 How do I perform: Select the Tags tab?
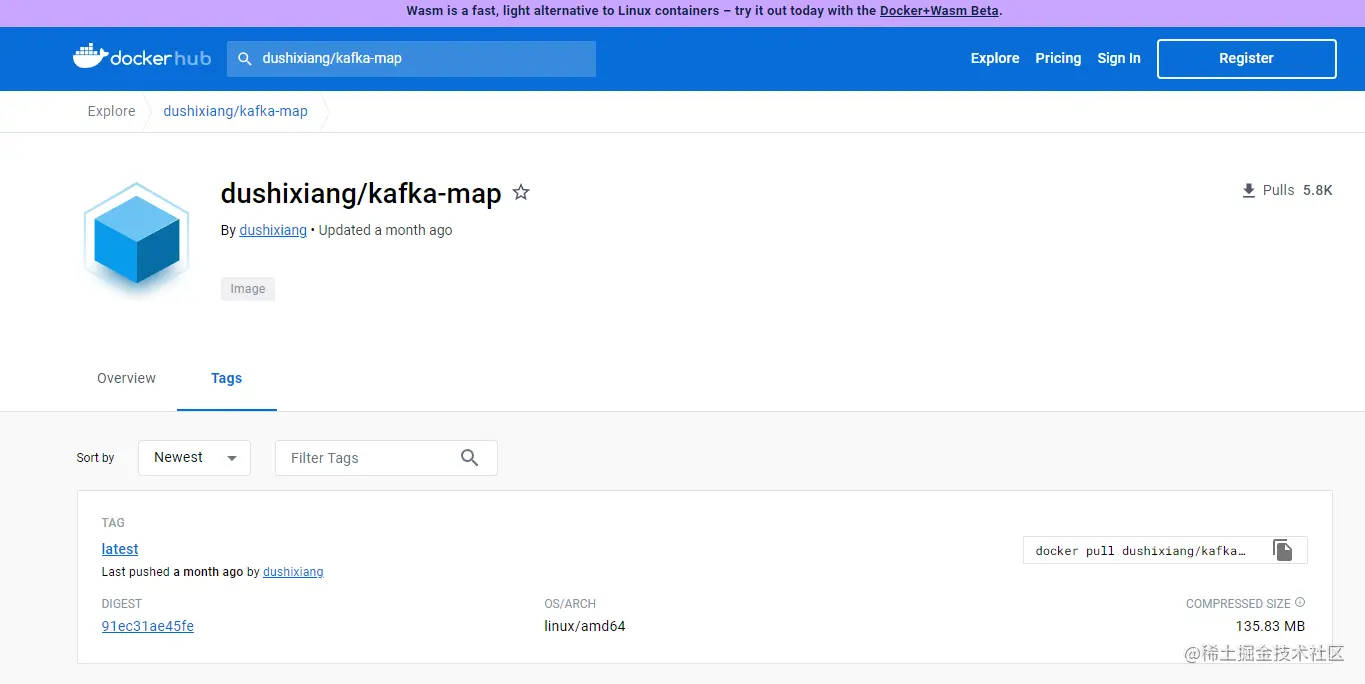pyautogui.click(x=227, y=378)
